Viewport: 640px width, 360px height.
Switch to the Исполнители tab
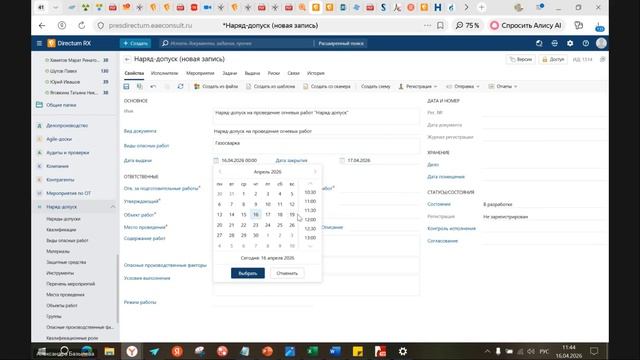164,73
